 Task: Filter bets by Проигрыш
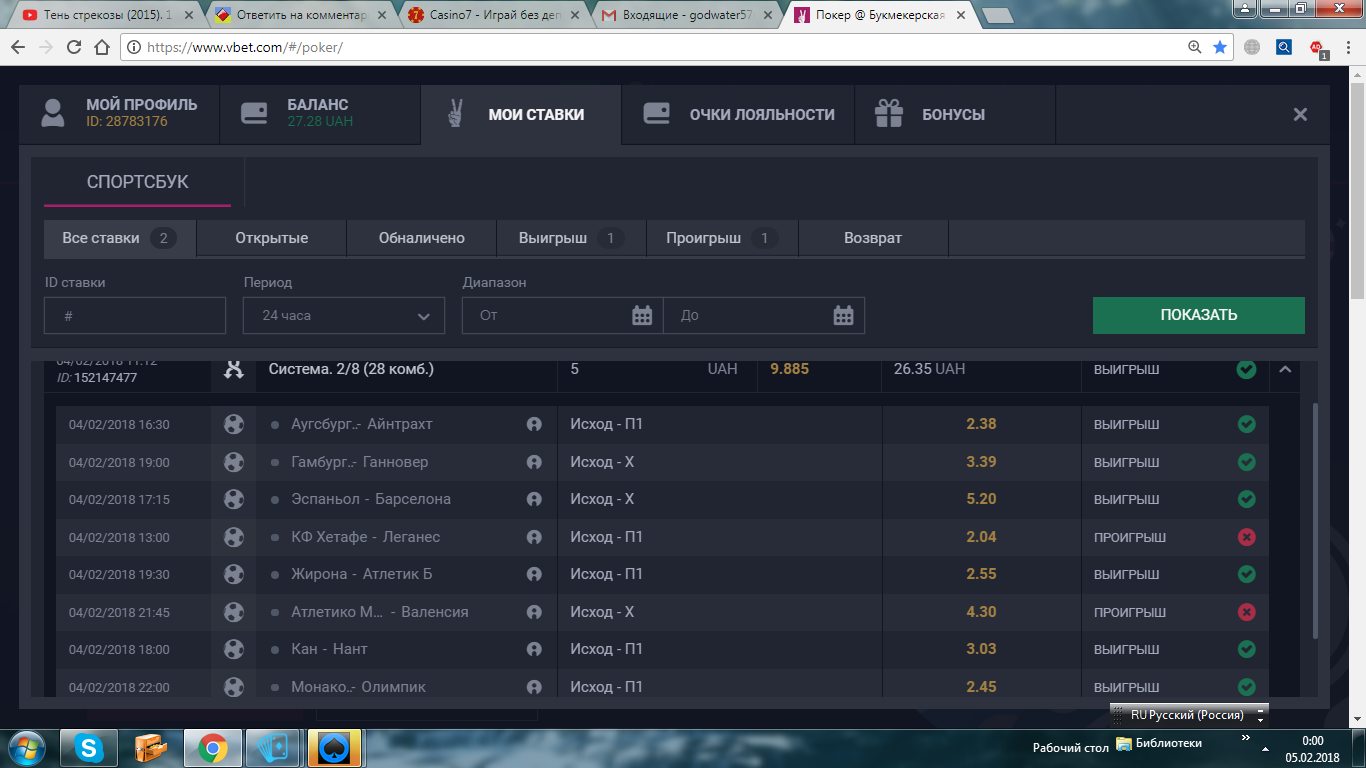click(x=722, y=238)
